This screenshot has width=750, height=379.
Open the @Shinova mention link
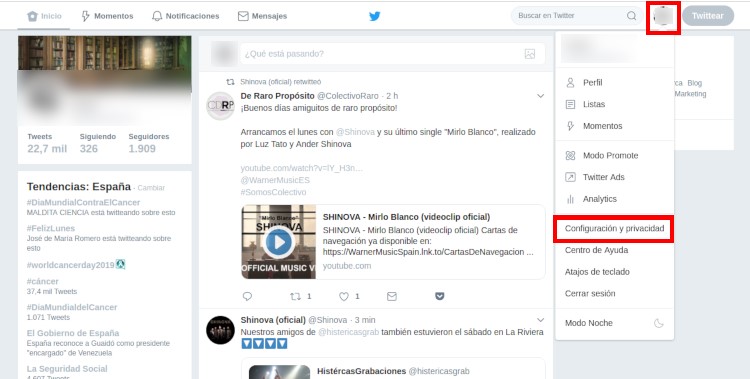click(x=355, y=132)
